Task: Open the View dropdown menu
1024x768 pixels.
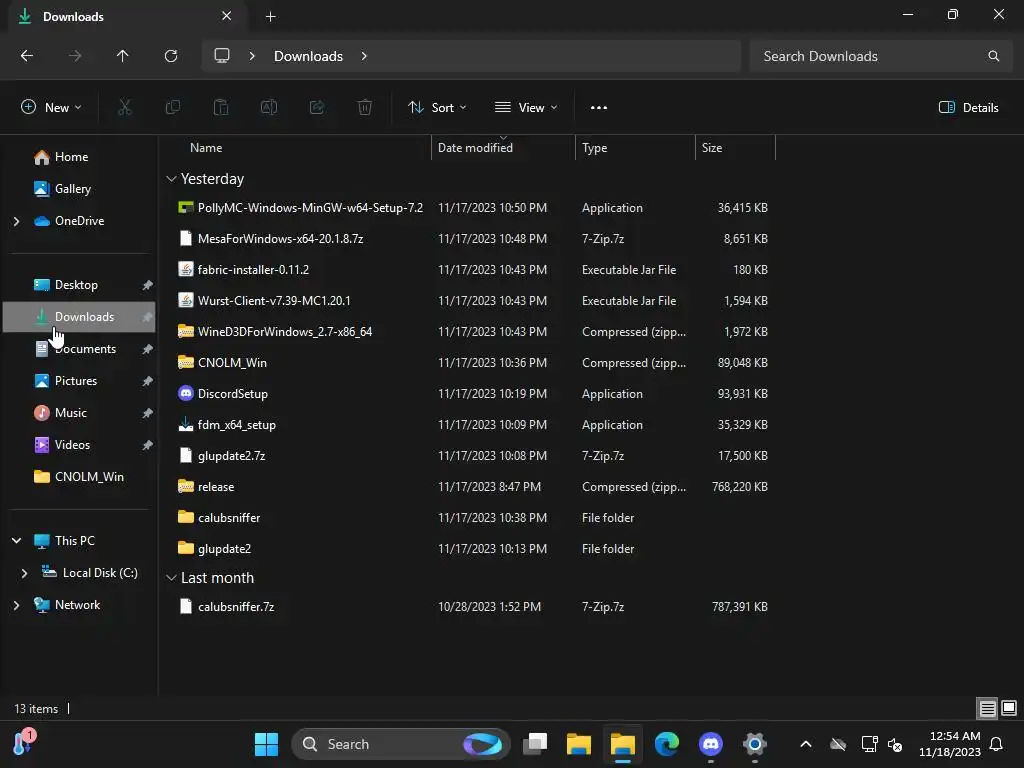Action: coord(526,108)
